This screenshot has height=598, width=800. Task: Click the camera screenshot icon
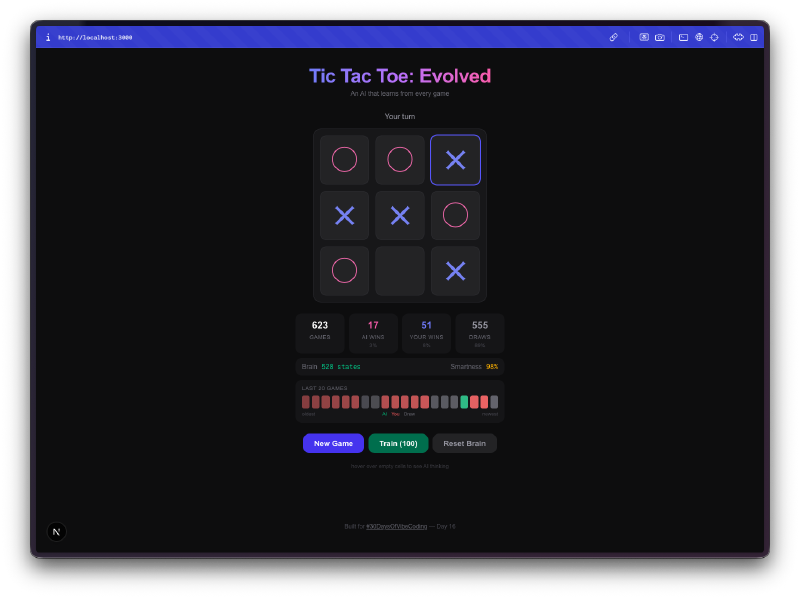click(x=660, y=37)
